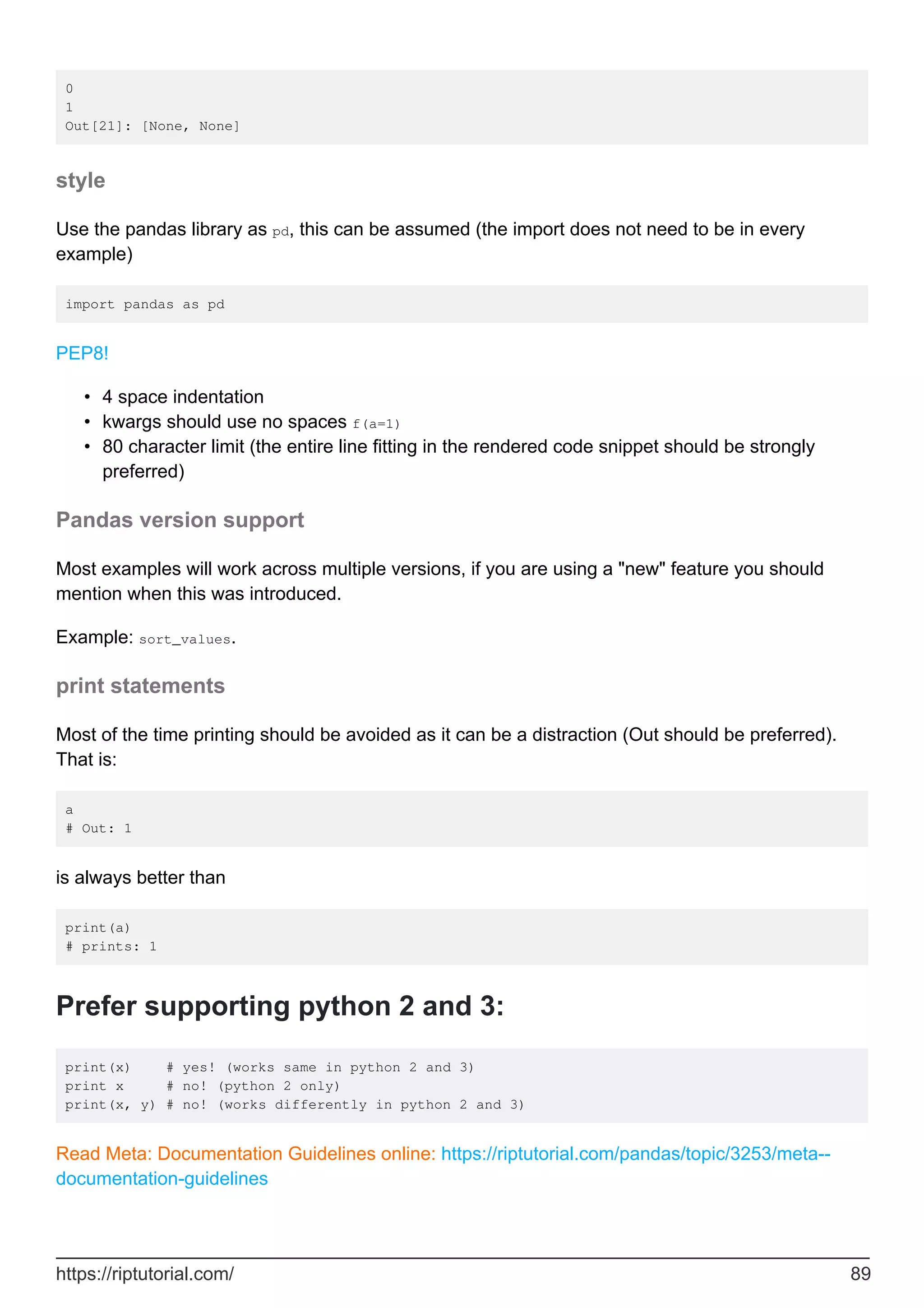Click the 'Prefer supporting python 2 and 3:' heading
This screenshot has height=1308, width=924.
pyautogui.click(x=280, y=1006)
